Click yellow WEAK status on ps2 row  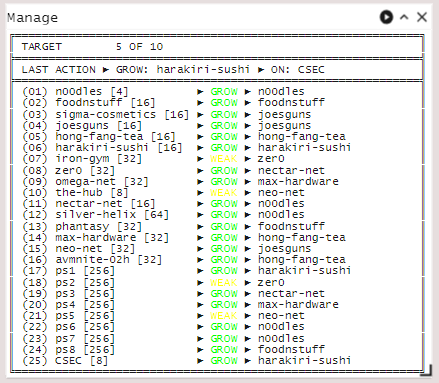tap(224, 283)
